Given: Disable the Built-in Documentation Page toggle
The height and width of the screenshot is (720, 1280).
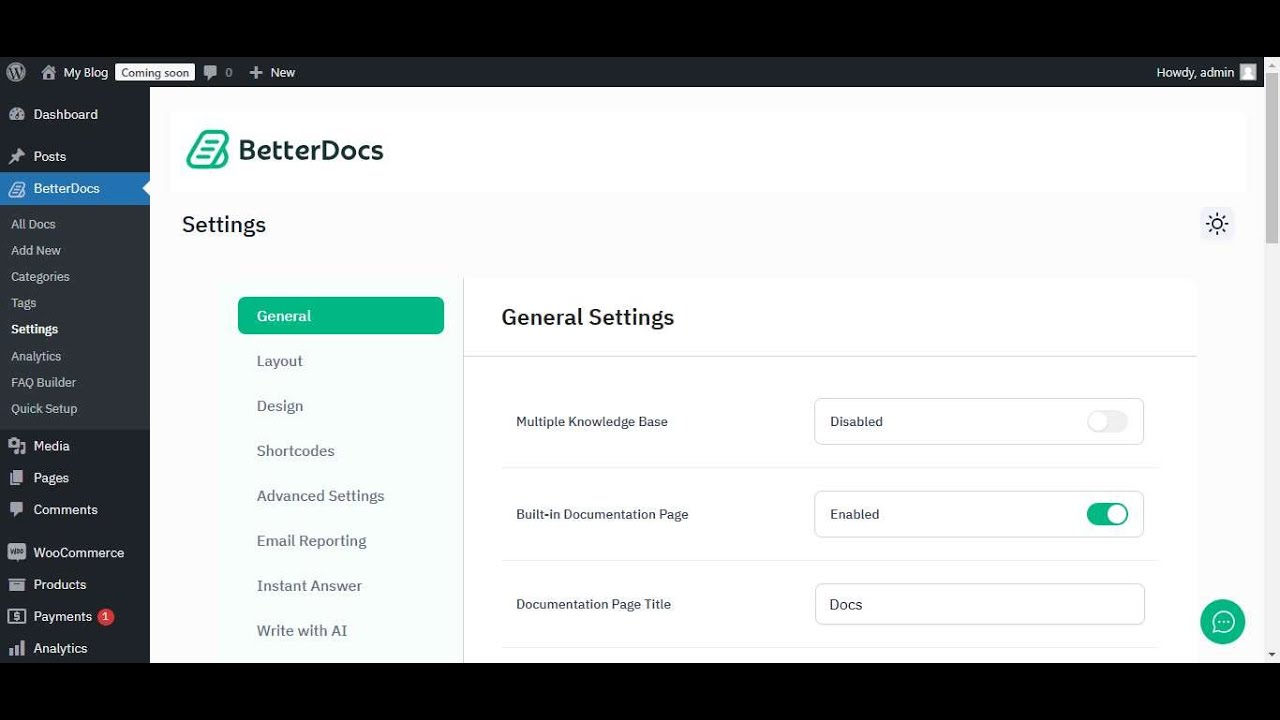Looking at the screenshot, I should coord(1107,514).
